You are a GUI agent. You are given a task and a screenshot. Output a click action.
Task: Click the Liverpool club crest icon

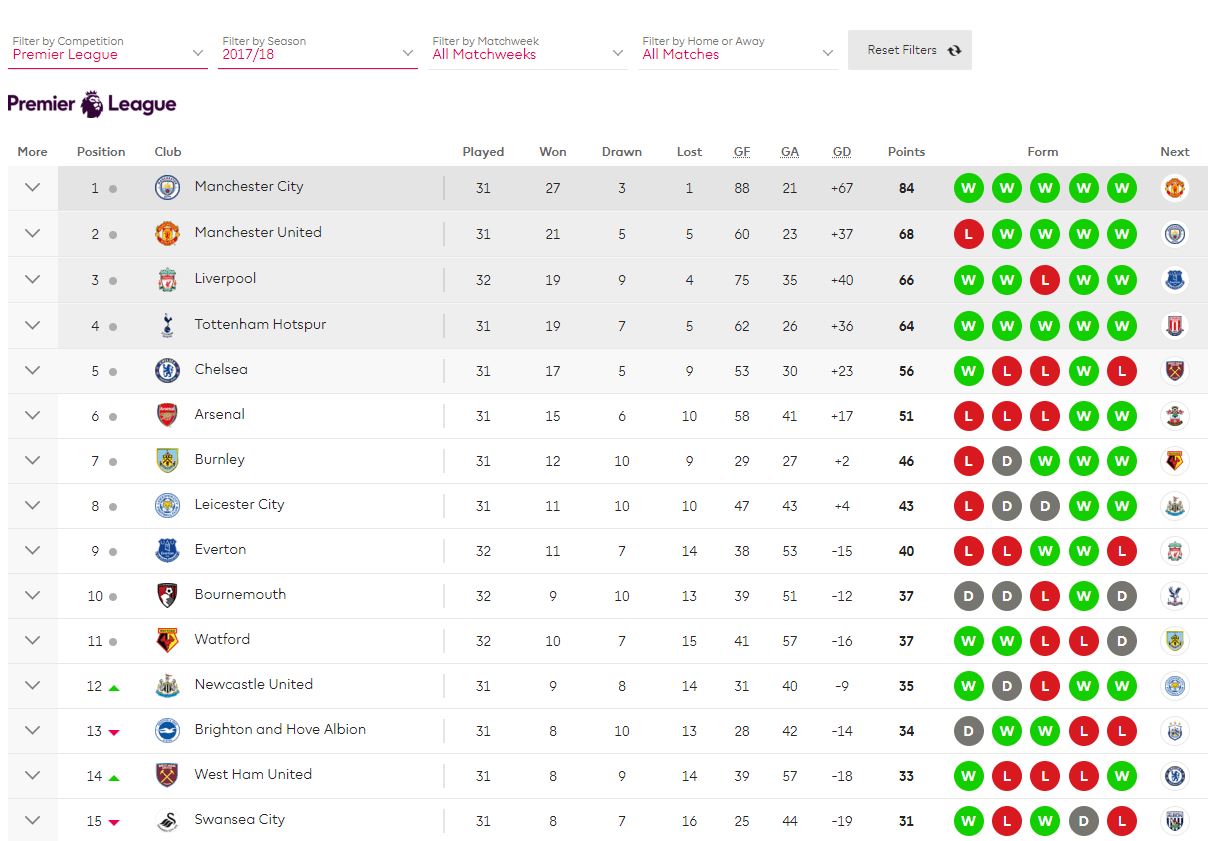coord(167,280)
